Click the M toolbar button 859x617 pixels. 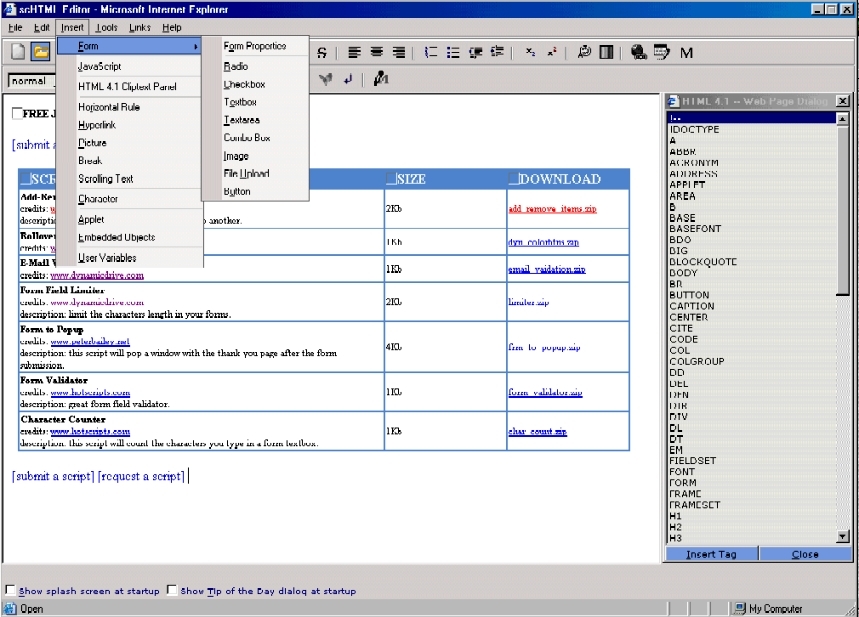[686, 53]
